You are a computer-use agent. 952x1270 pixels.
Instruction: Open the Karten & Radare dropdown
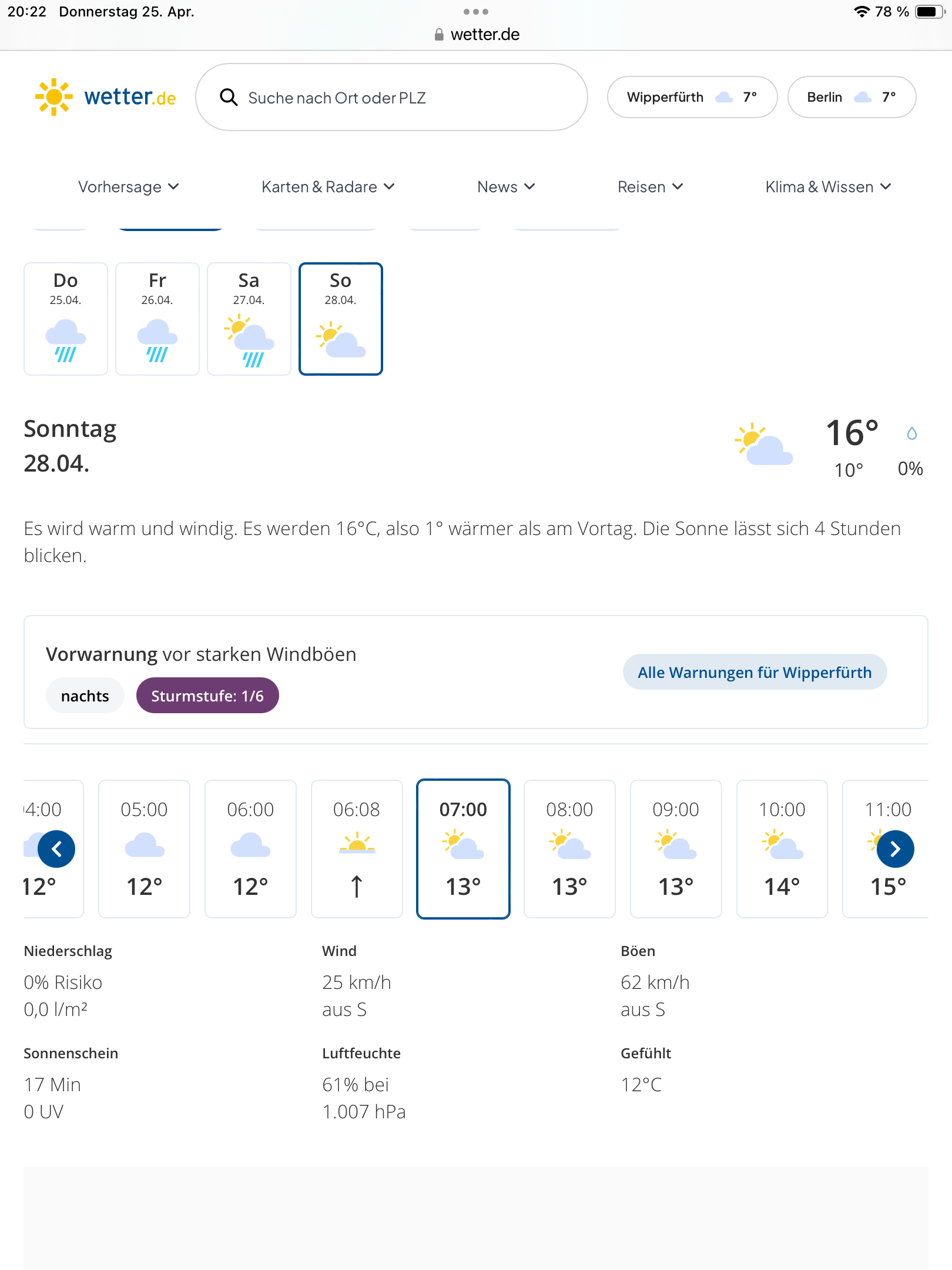[x=327, y=187]
